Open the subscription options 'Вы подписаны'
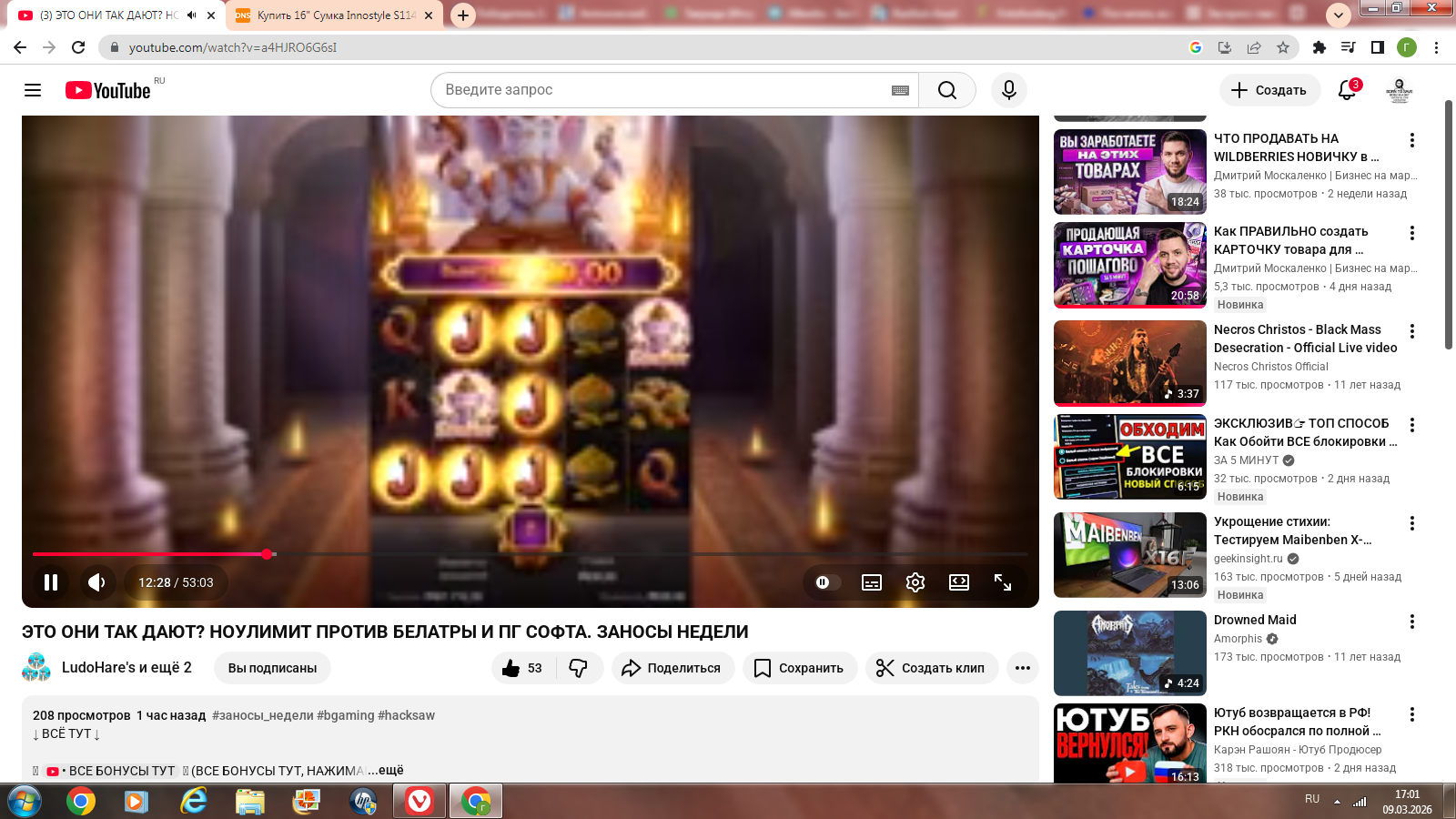 coord(272,668)
